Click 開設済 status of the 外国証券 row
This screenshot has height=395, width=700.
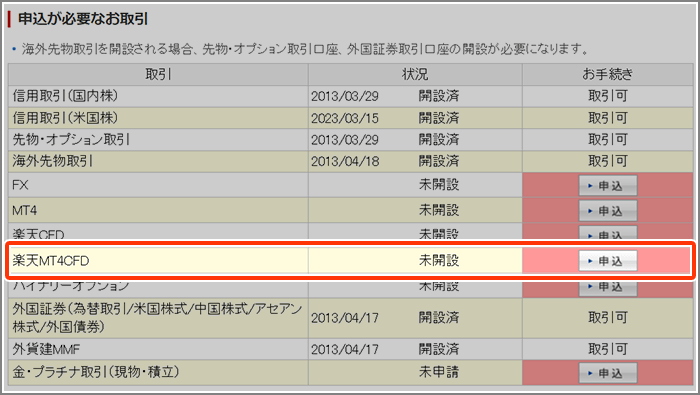point(439,318)
